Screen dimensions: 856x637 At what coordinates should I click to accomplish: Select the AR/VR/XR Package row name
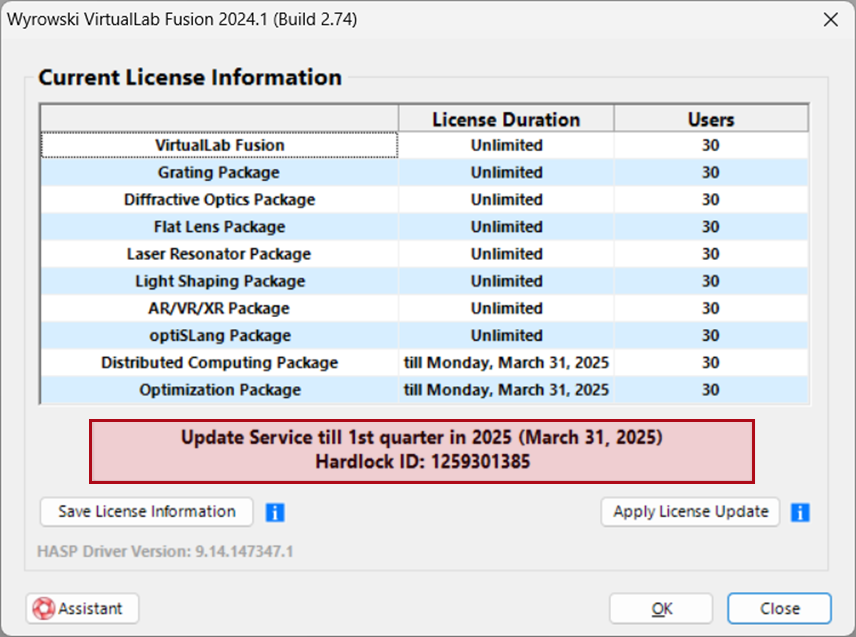click(219, 308)
